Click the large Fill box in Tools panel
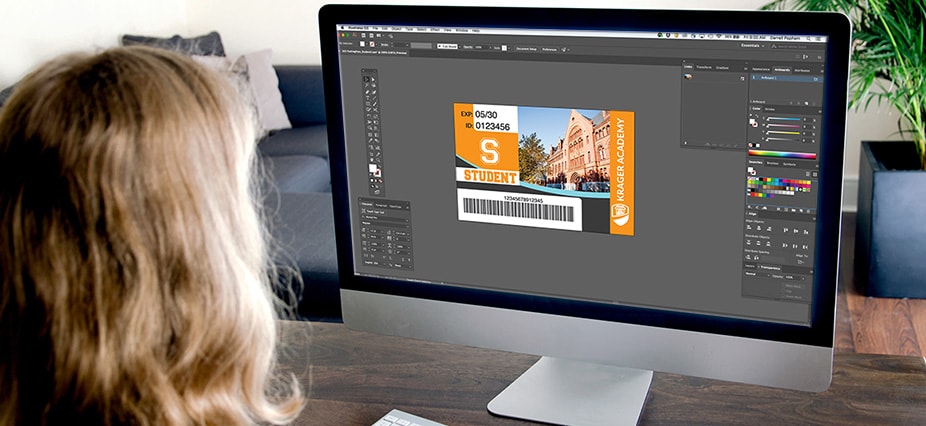 tap(373, 167)
